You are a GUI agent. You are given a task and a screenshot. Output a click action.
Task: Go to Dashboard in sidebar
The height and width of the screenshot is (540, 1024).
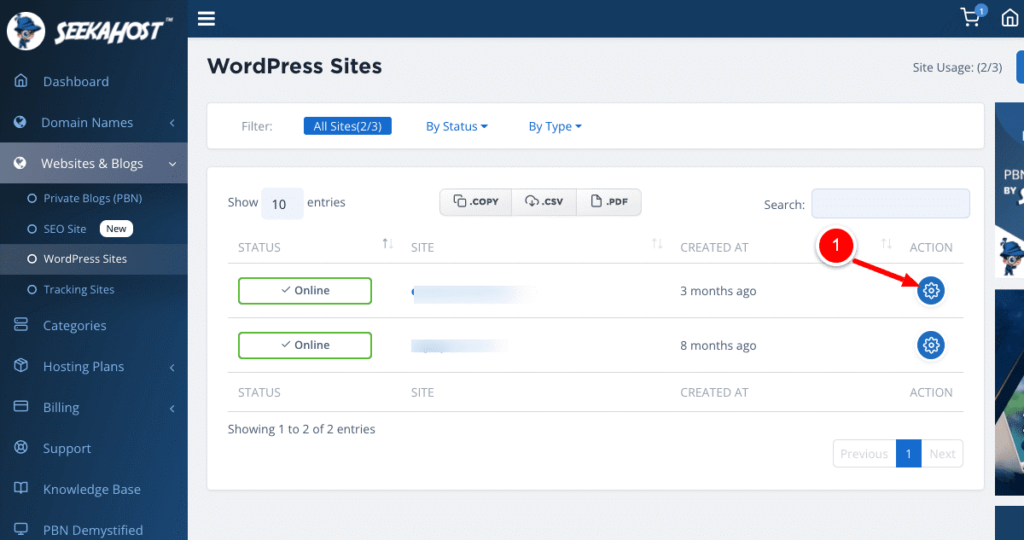click(76, 81)
